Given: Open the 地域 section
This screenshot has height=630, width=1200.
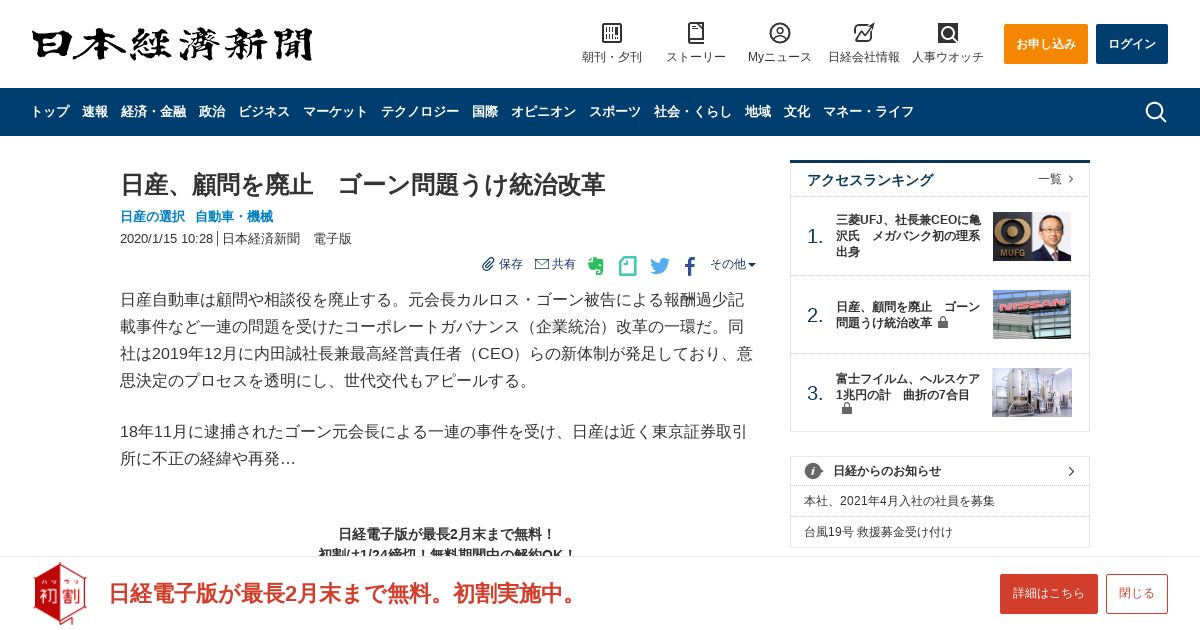Looking at the screenshot, I should click(x=758, y=112).
